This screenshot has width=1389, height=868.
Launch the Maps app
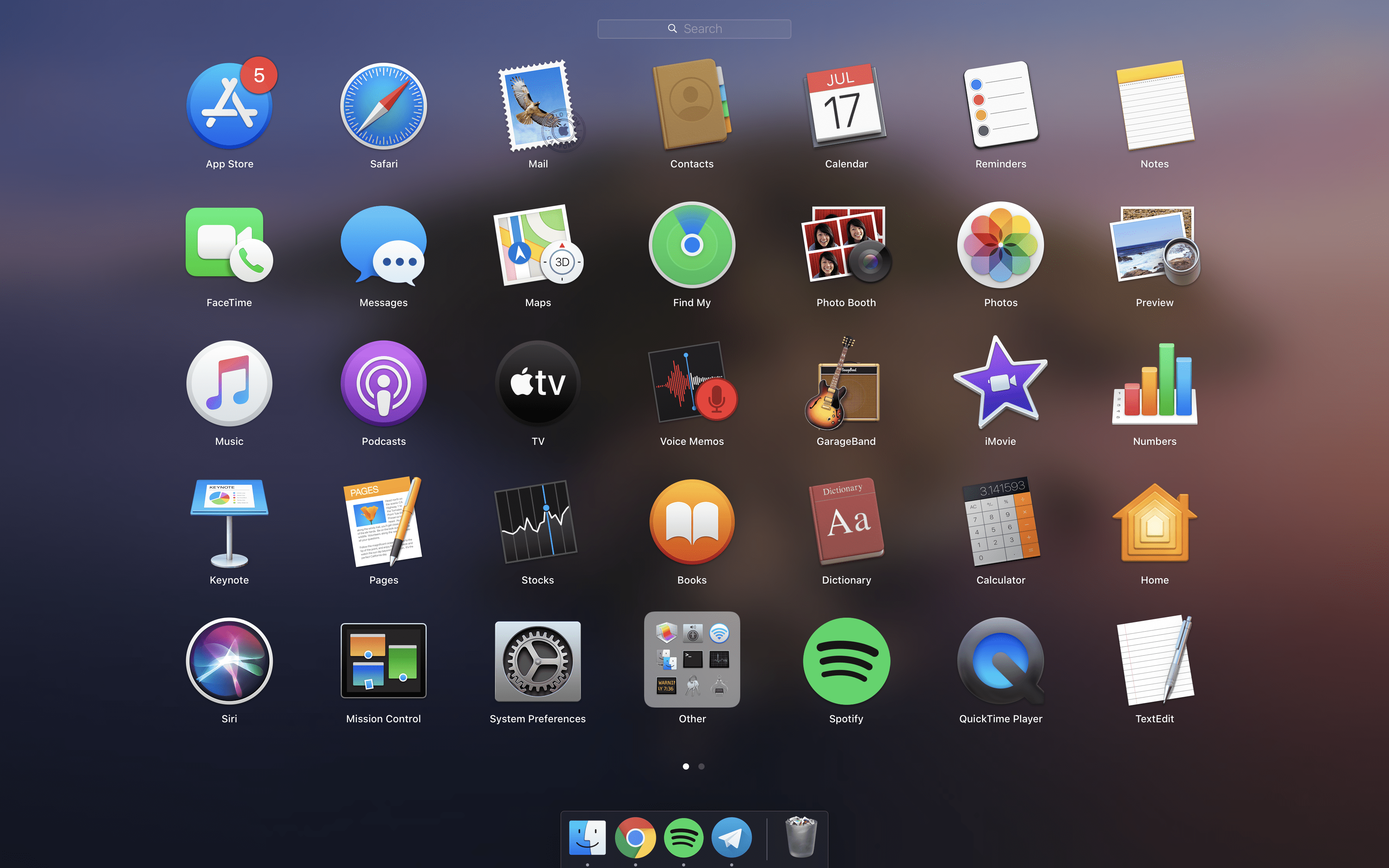(538, 245)
